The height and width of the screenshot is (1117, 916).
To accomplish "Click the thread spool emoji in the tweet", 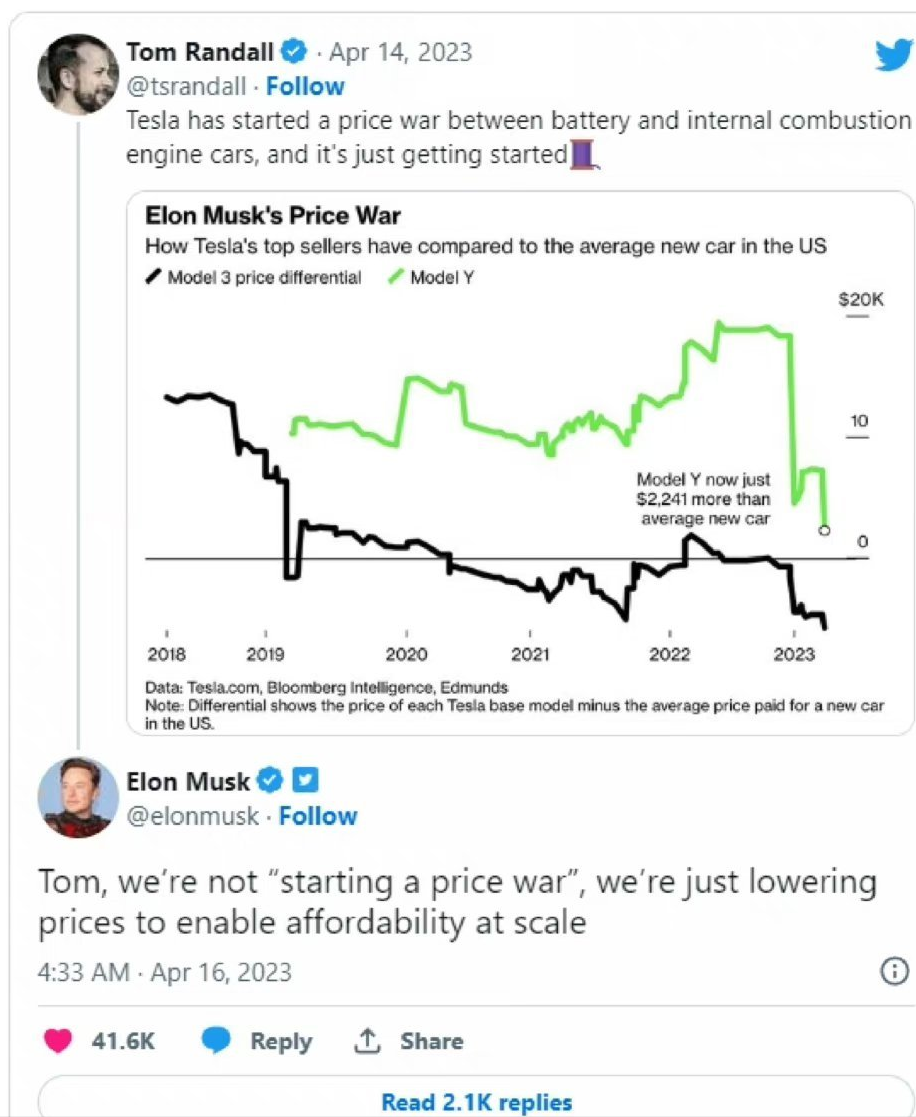I will pyautogui.click(x=584, y=155).
